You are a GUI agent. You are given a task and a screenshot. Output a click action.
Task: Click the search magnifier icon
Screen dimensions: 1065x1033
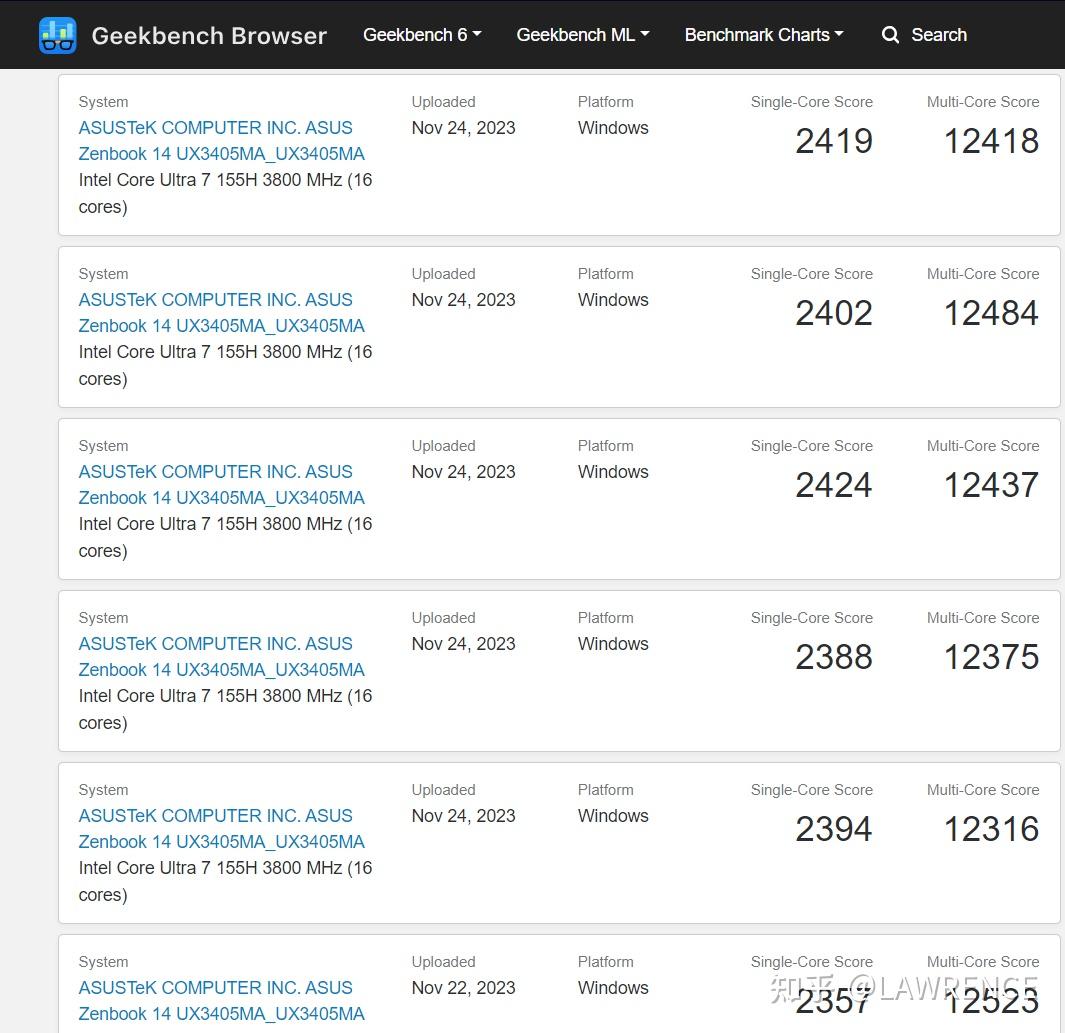tap(890, 35)
